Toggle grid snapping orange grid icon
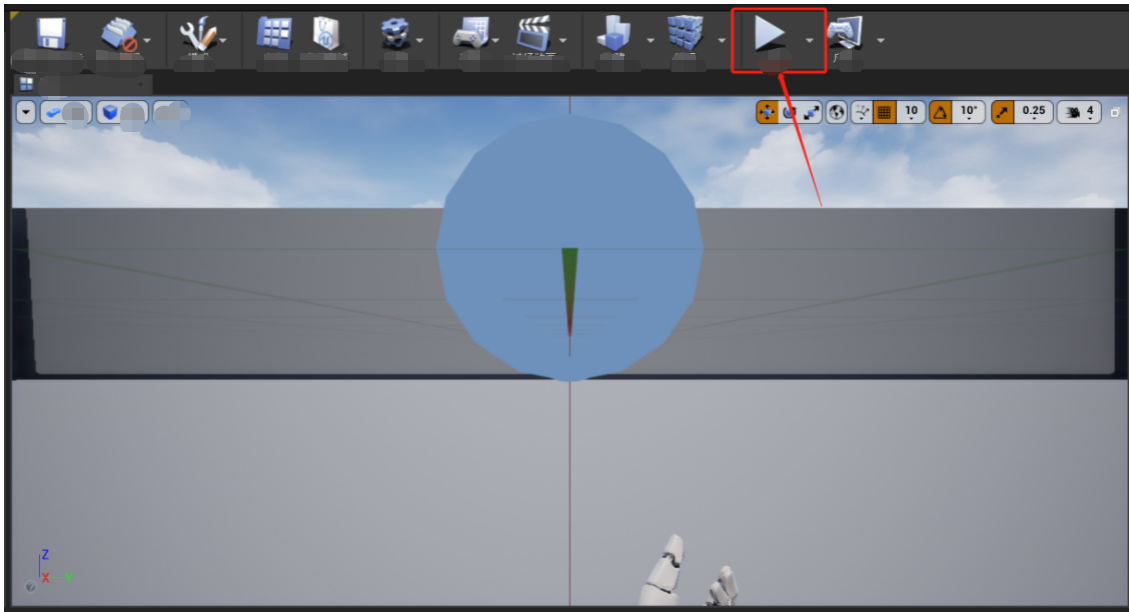Viewport: 1129px width, 612px height. pyautogui.click(x=884, y=112)
